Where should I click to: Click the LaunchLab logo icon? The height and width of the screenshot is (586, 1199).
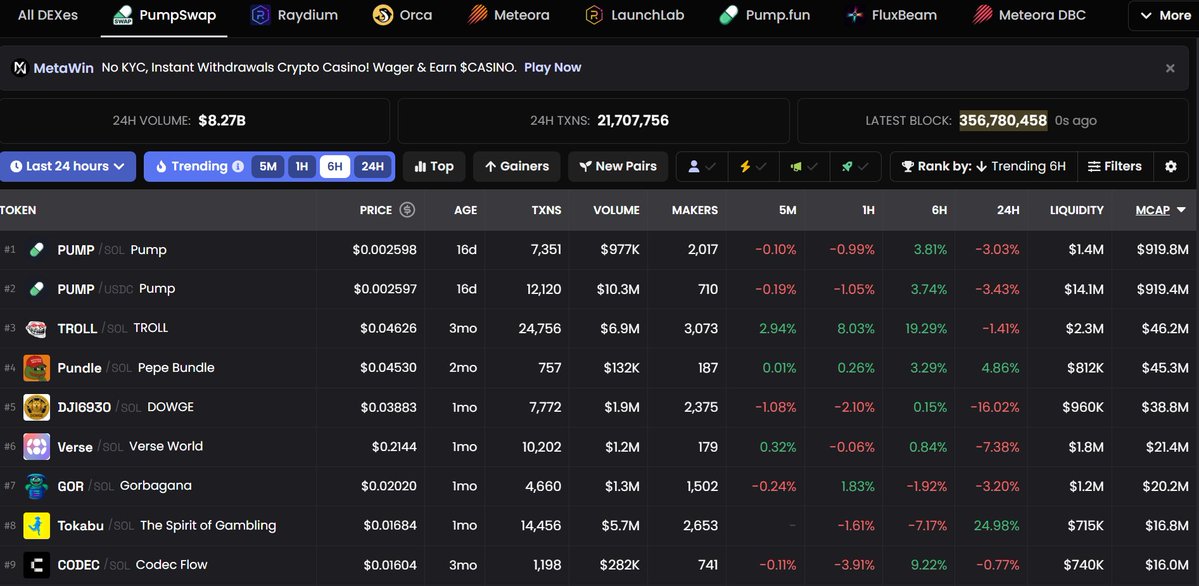point(594,15)
